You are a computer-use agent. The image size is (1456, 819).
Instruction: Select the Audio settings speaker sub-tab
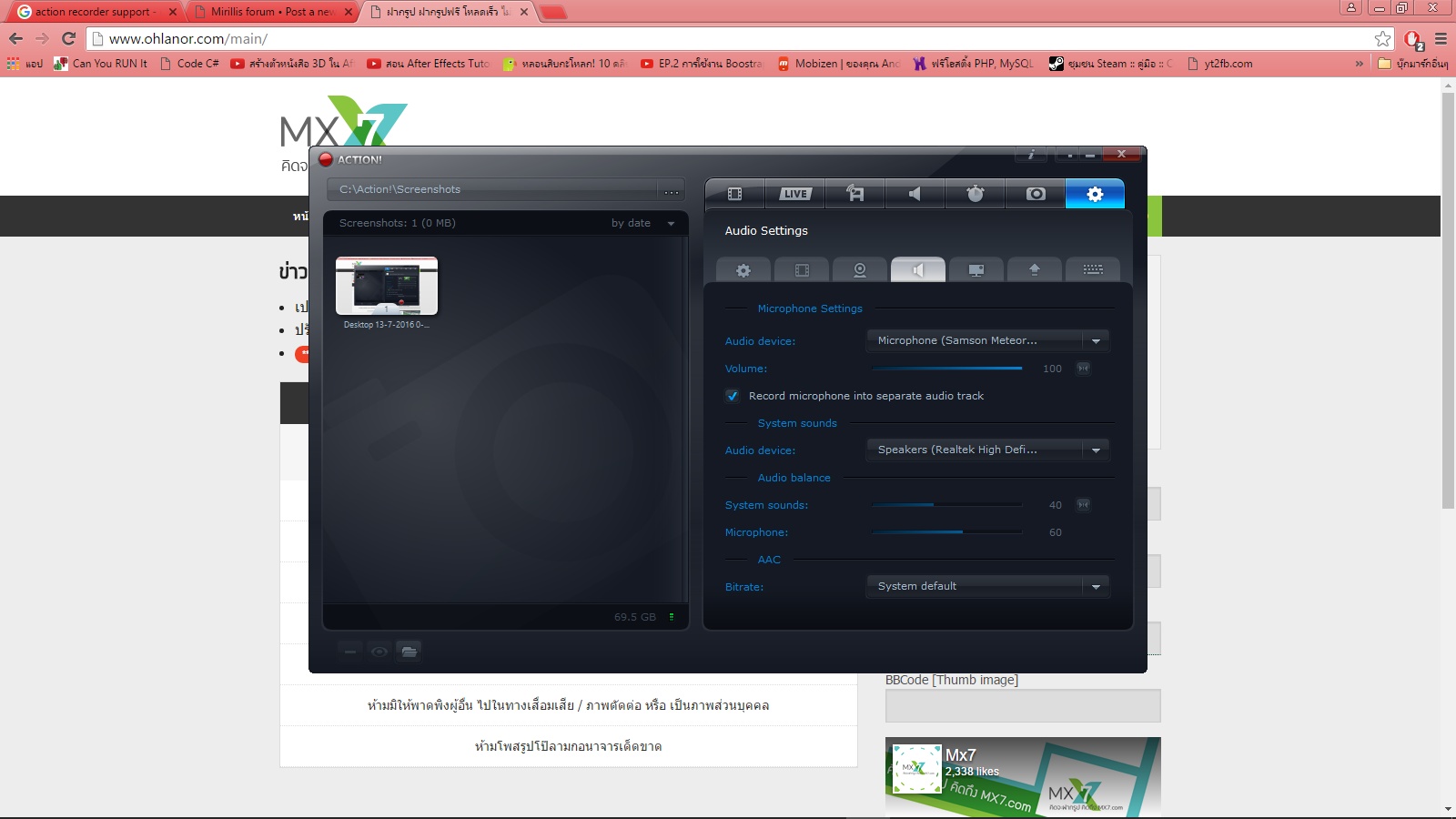click(918, 270)
